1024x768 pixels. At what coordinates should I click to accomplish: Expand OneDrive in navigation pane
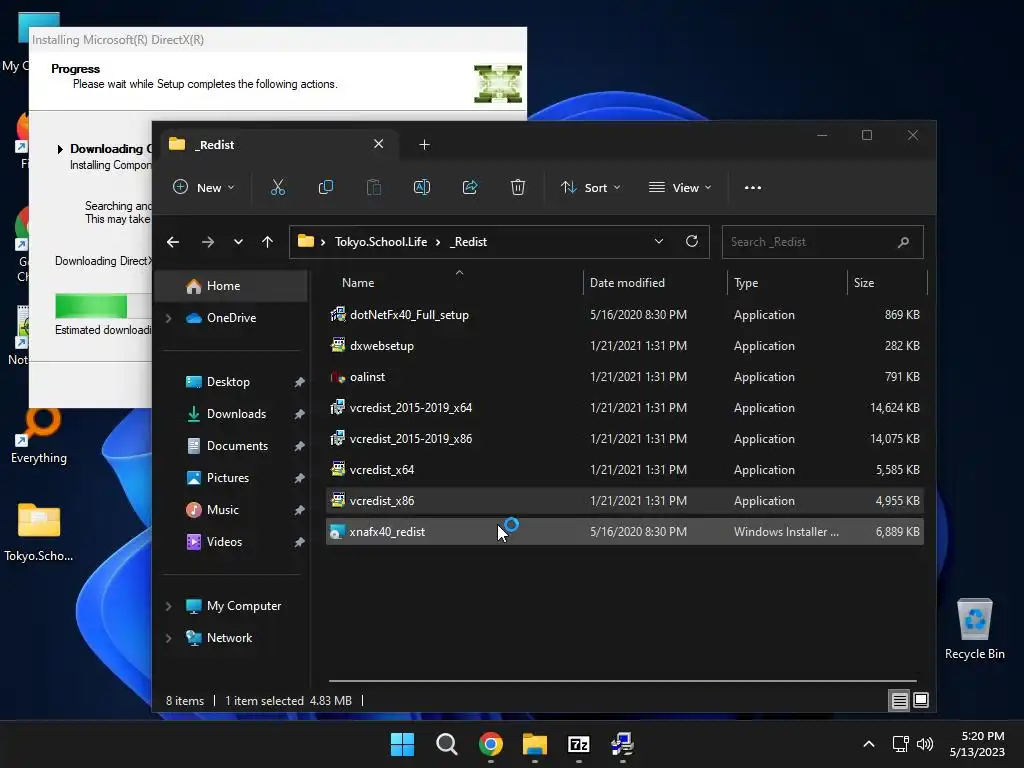tap(168, 318)
